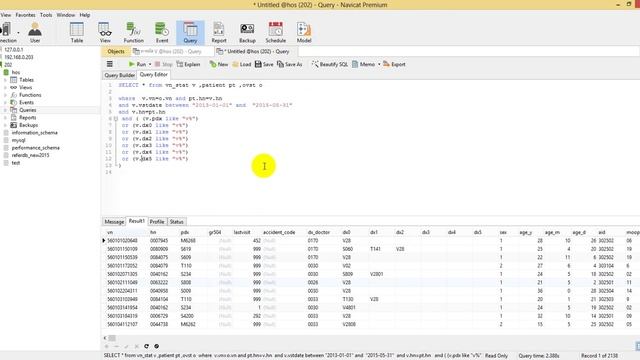640x360 pixels.
Task: Expand the Views tree node
Action: pyautogui.click(x=6, y=87)
